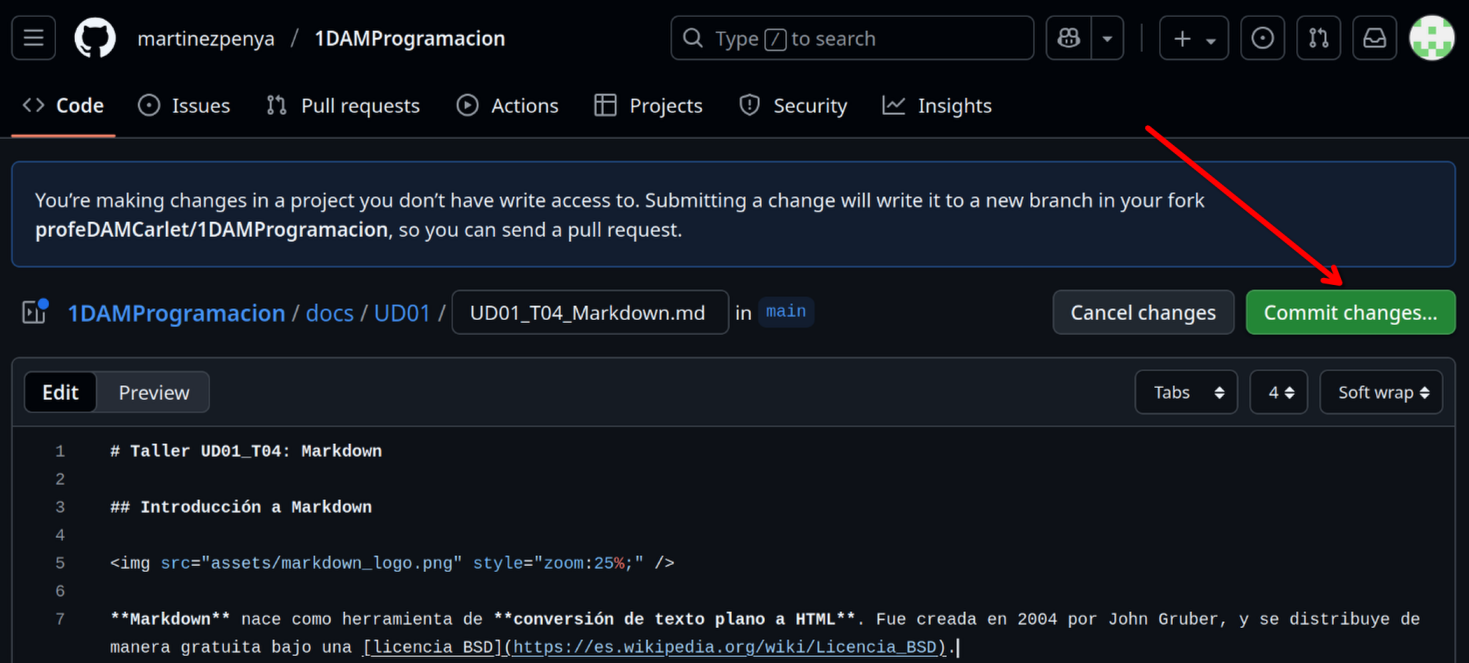Open the global navigation hamburger menu
The image size is (1469, 663).
(33, 37)
